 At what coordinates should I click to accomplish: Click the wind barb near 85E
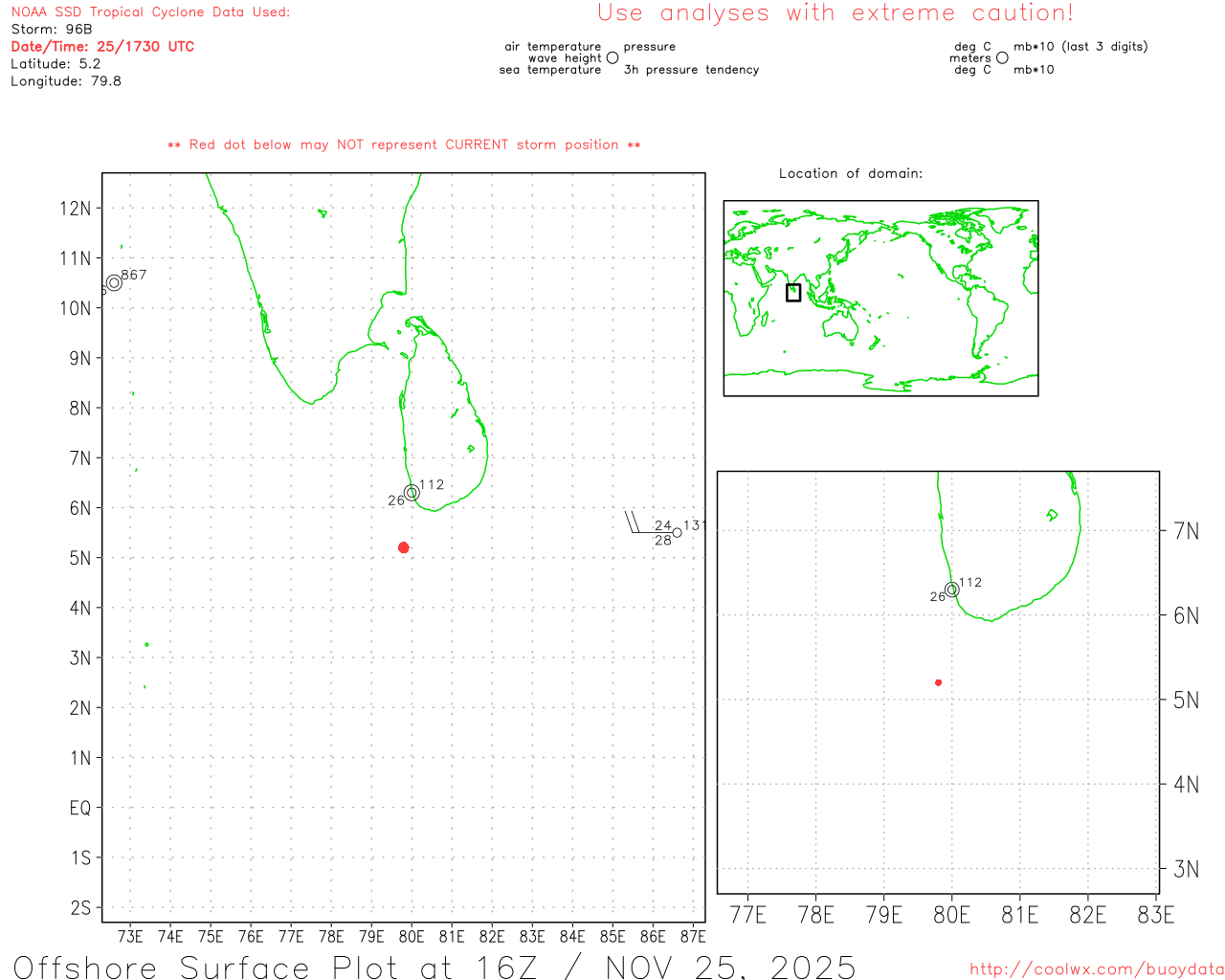(634, 523)
